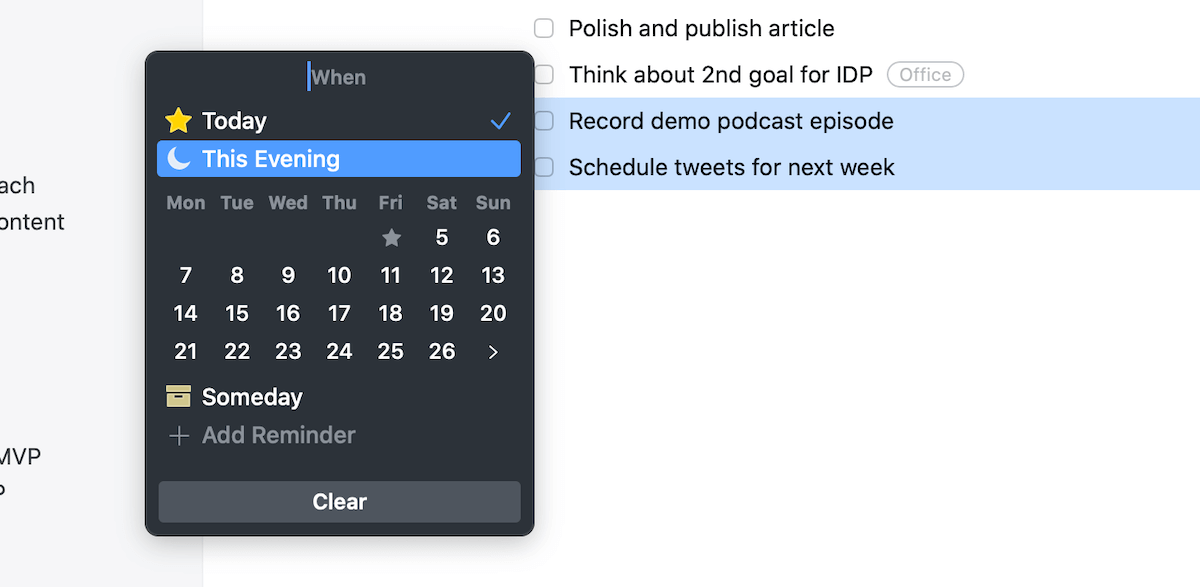
Task: Click the star marking today's date on calendar
Action: click(x=390, y=238)
